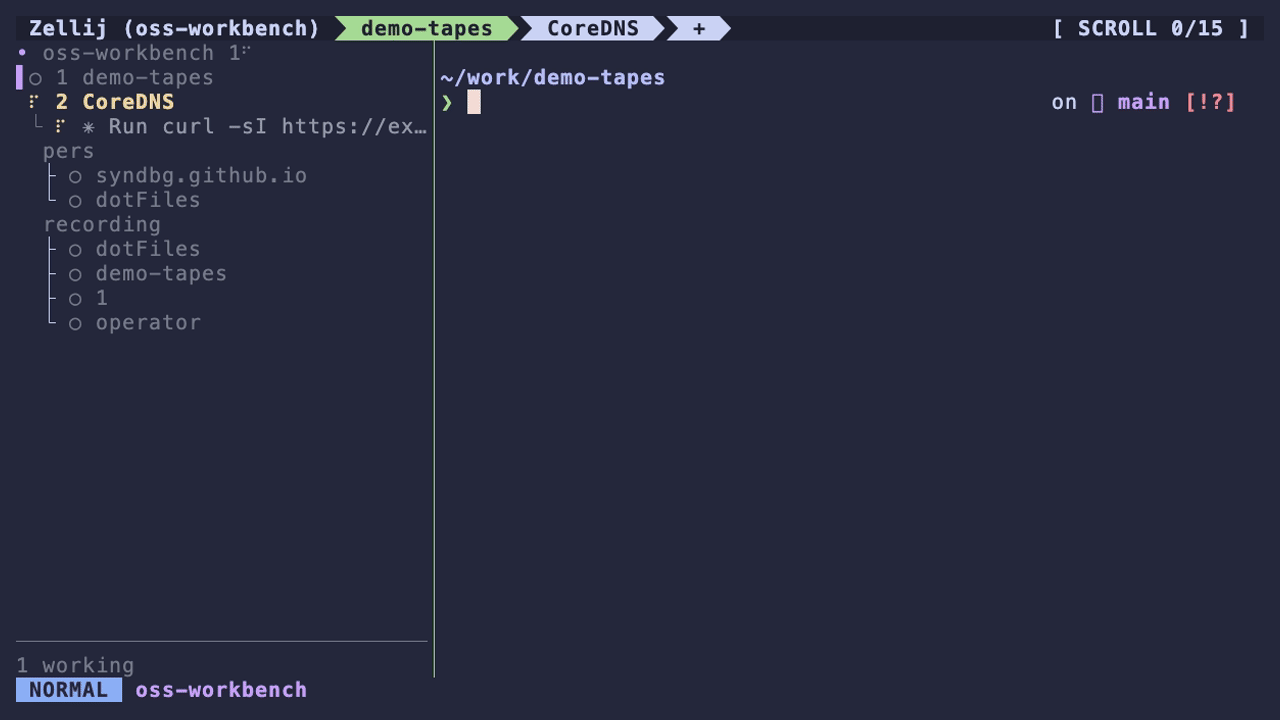This screenshot has height=720, width=1280.
Task: Click the 1 working status text
Action: coord(75,665)
